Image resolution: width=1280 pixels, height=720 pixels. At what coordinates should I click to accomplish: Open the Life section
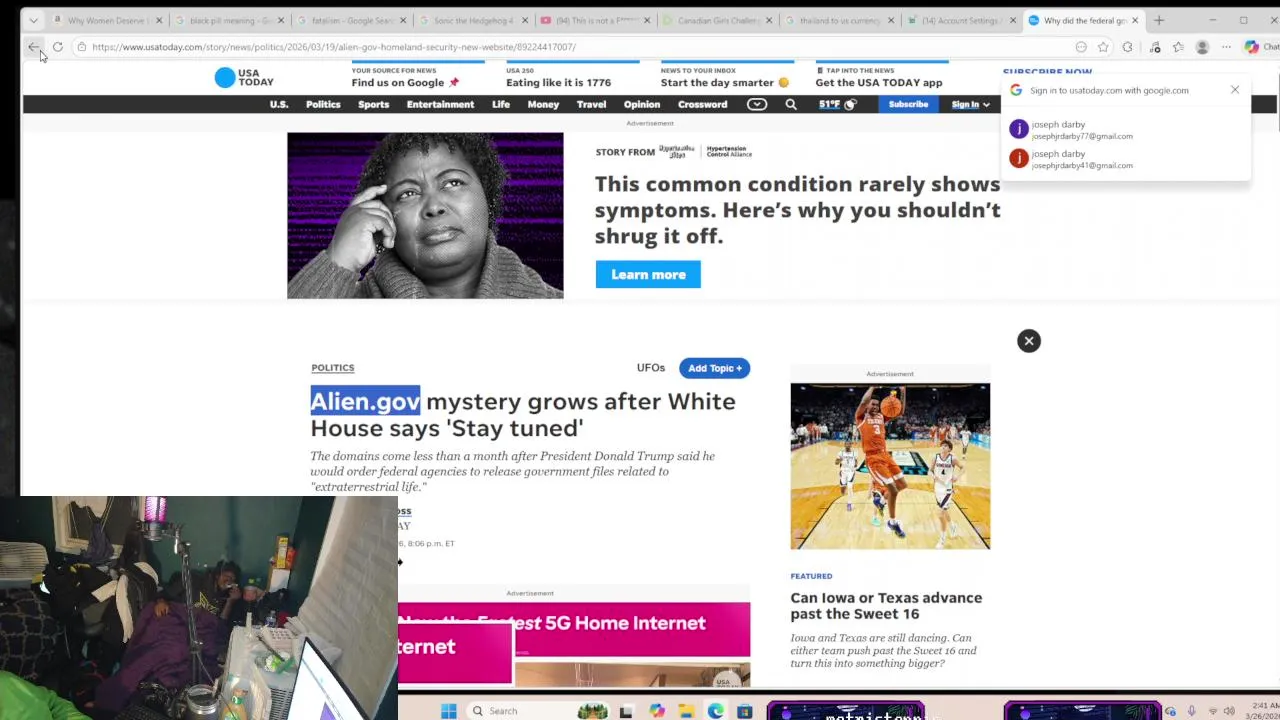[501, 104]
